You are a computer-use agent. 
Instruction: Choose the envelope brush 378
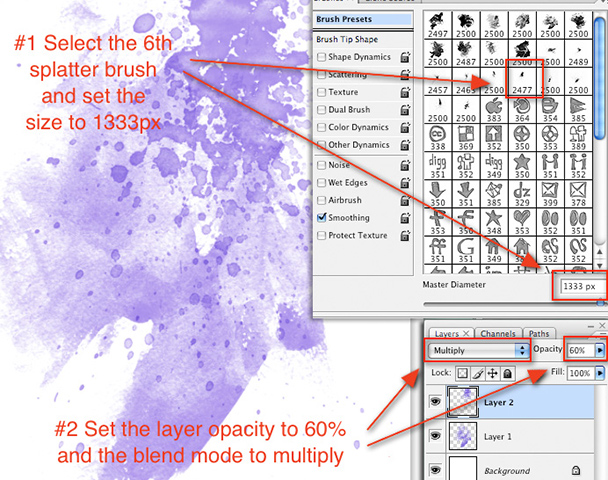coord(578,194)
